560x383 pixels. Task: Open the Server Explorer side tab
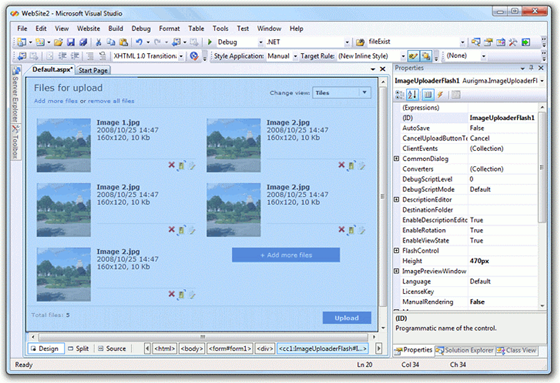[x=15, y=95]
